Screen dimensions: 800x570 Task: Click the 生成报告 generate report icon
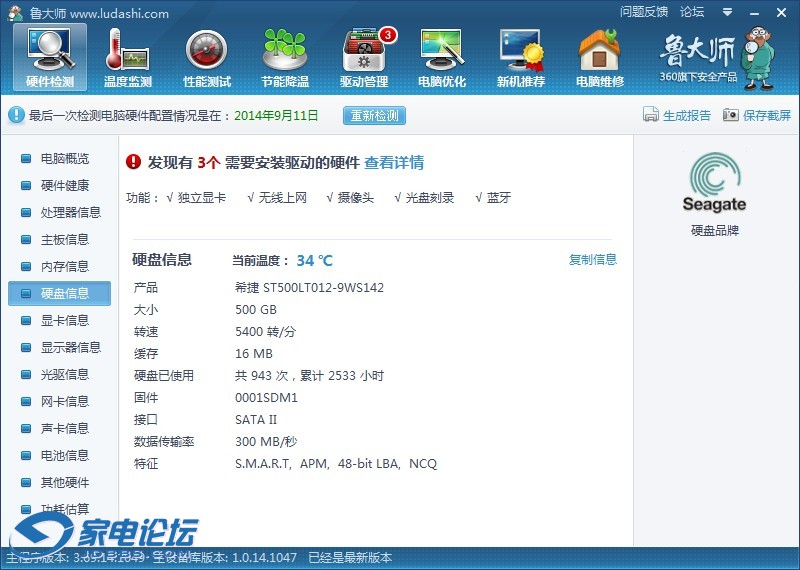click(651, 115)
